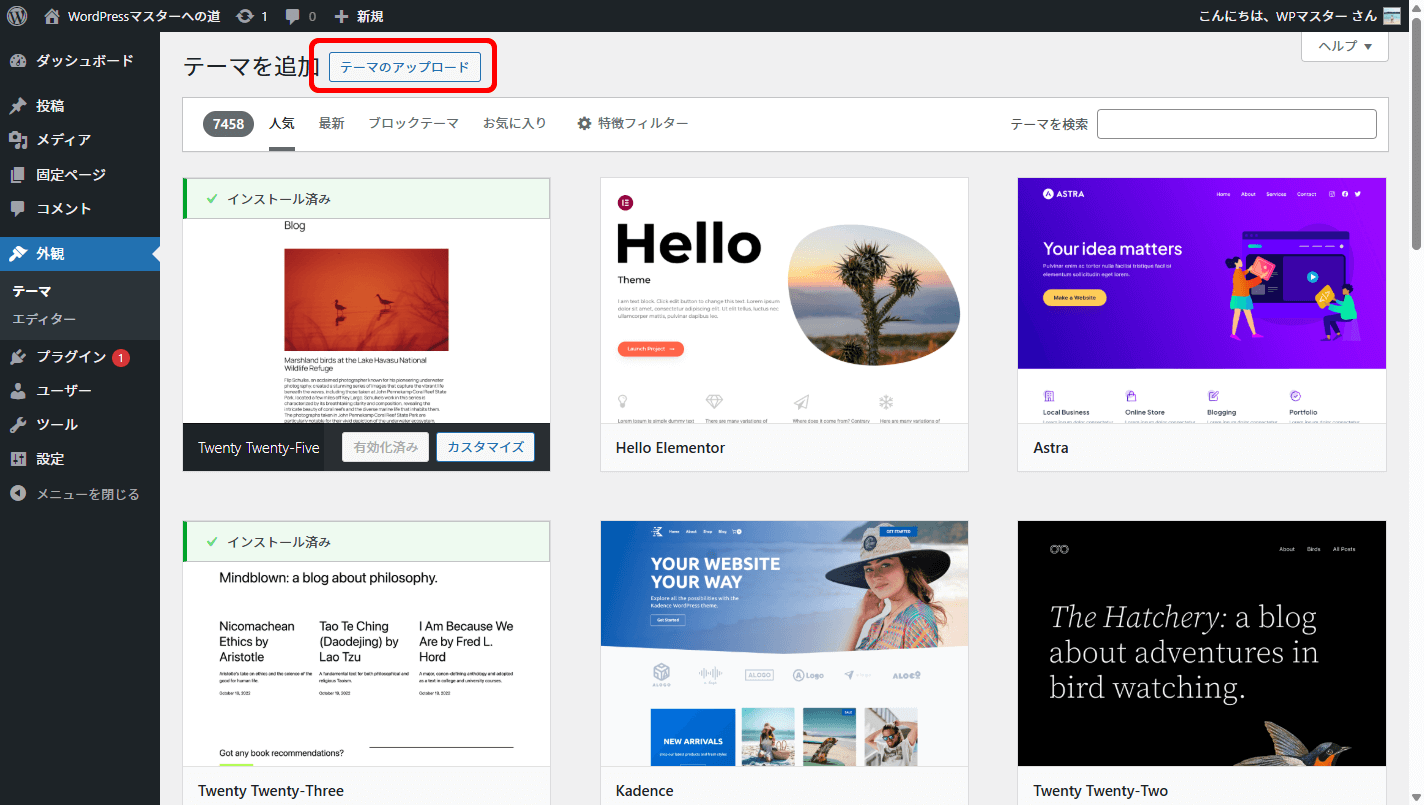Viewport: 1424px width, 805px height.
Task: Click the テーマを検索 search field
Action: tap(1236, 124)
